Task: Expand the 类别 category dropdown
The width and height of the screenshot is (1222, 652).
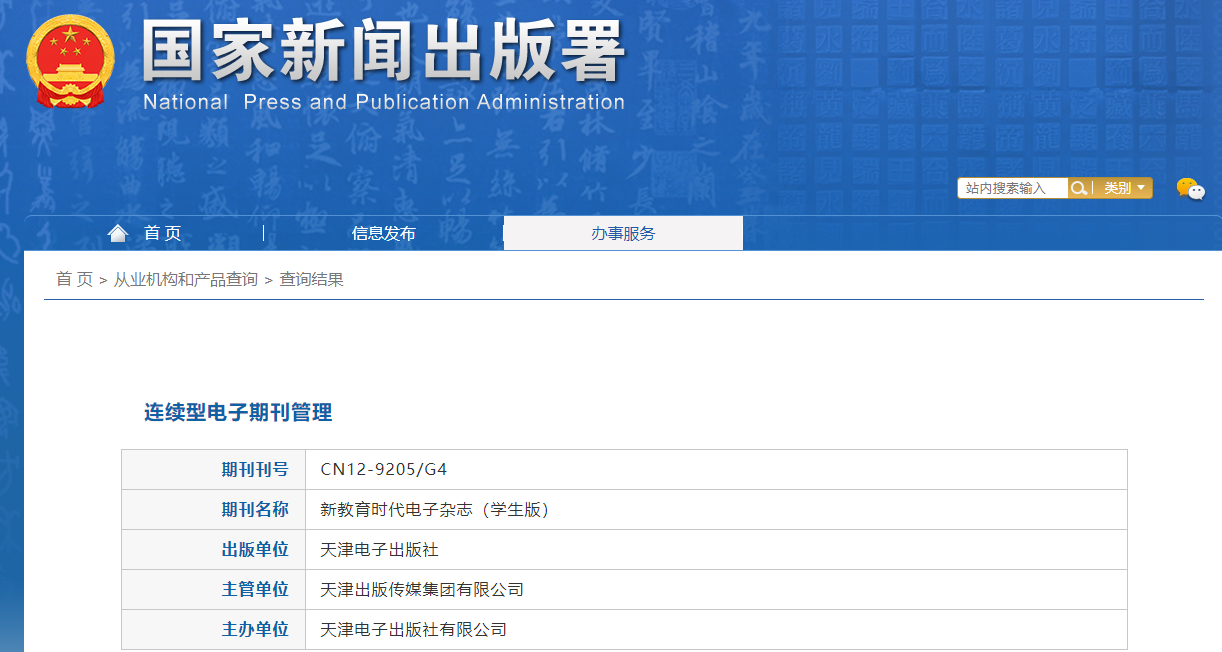Action: tap(1124, 188)
